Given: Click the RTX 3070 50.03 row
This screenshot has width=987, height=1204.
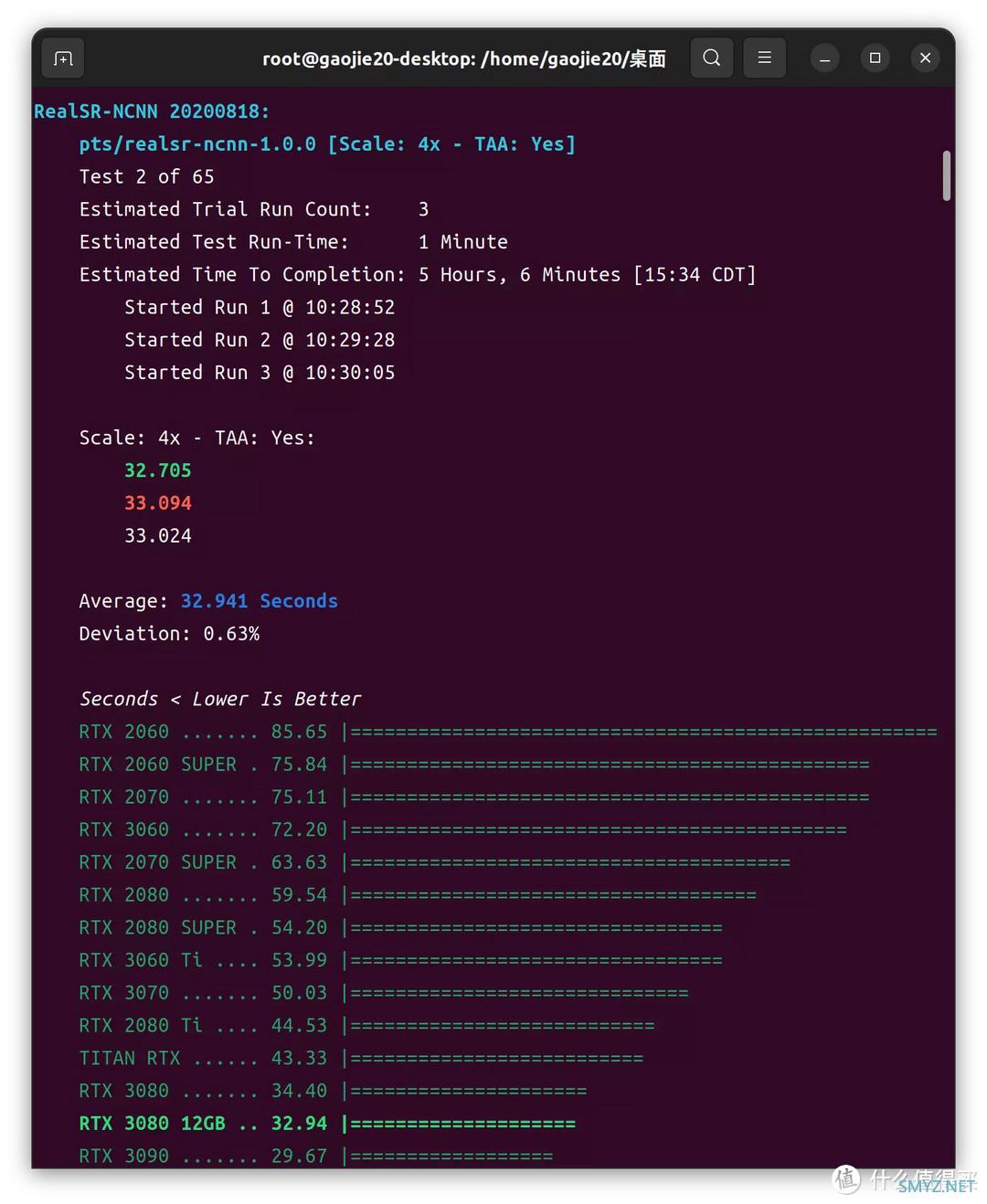Looking at the screenshot, I should (384, 993).
